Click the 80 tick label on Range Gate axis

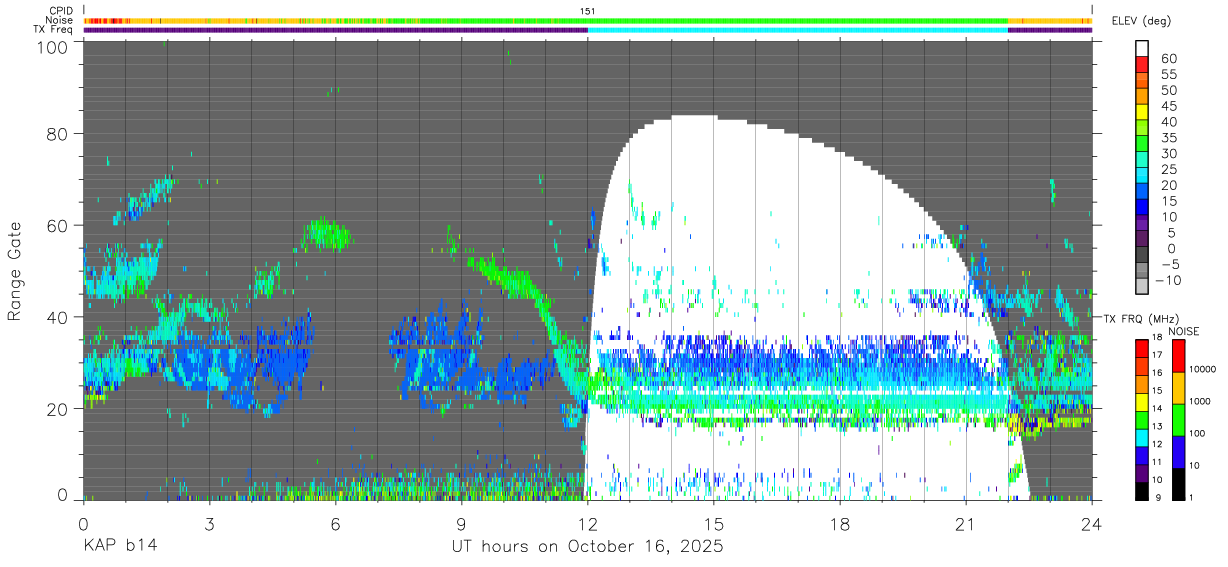[x=58, y=135]
